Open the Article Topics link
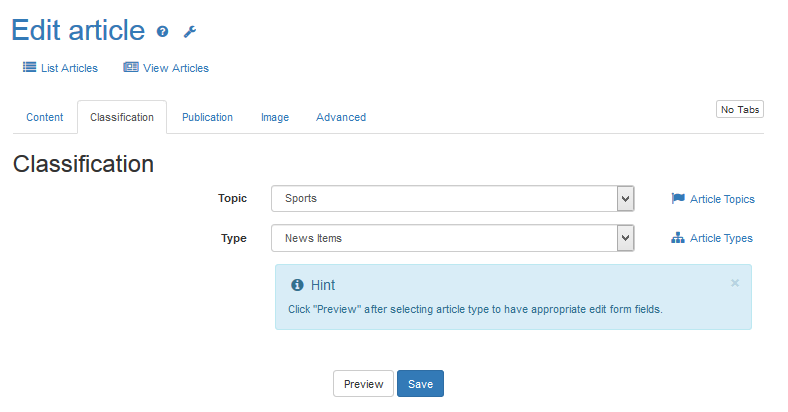 click(x=722, y=199)
